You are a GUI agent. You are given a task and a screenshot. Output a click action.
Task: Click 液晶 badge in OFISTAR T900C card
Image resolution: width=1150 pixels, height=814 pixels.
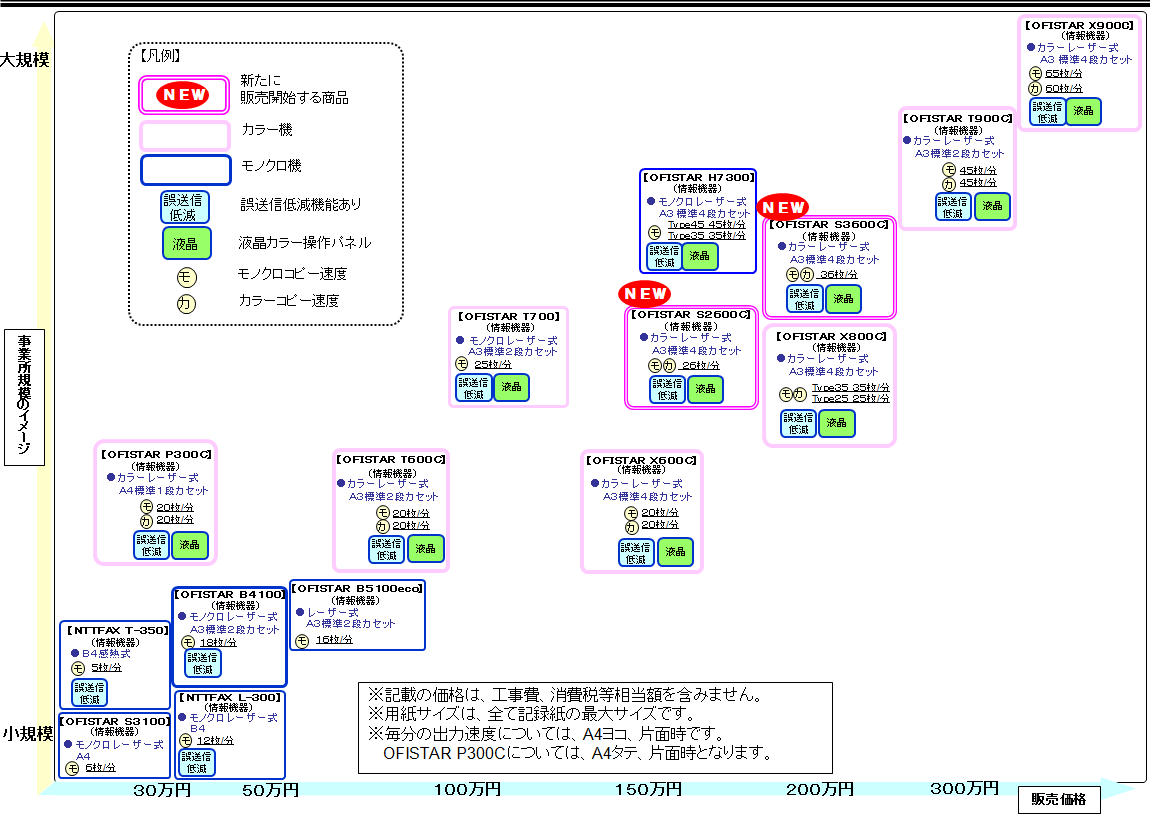pos(992,207)
